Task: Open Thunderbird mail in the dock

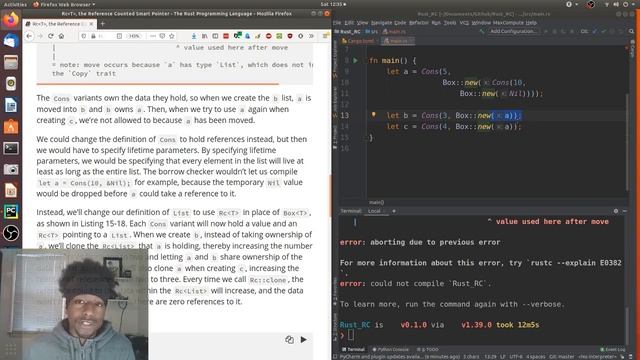Action: [11, 41]
